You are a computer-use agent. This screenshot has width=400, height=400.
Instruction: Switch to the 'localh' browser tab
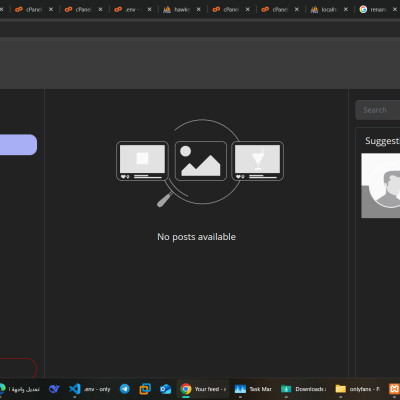point(324,9)
